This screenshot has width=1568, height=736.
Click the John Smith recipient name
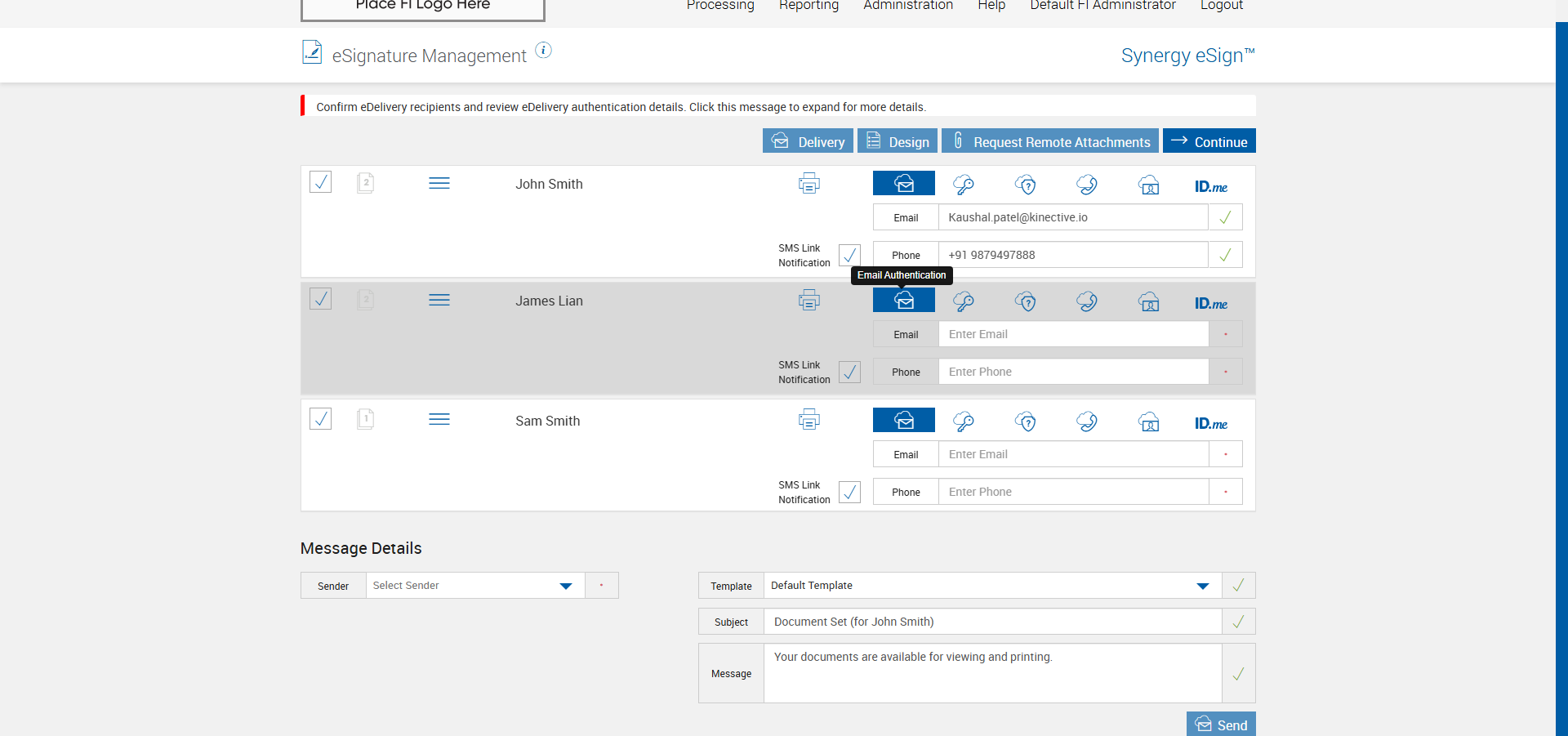coord(549,184)
